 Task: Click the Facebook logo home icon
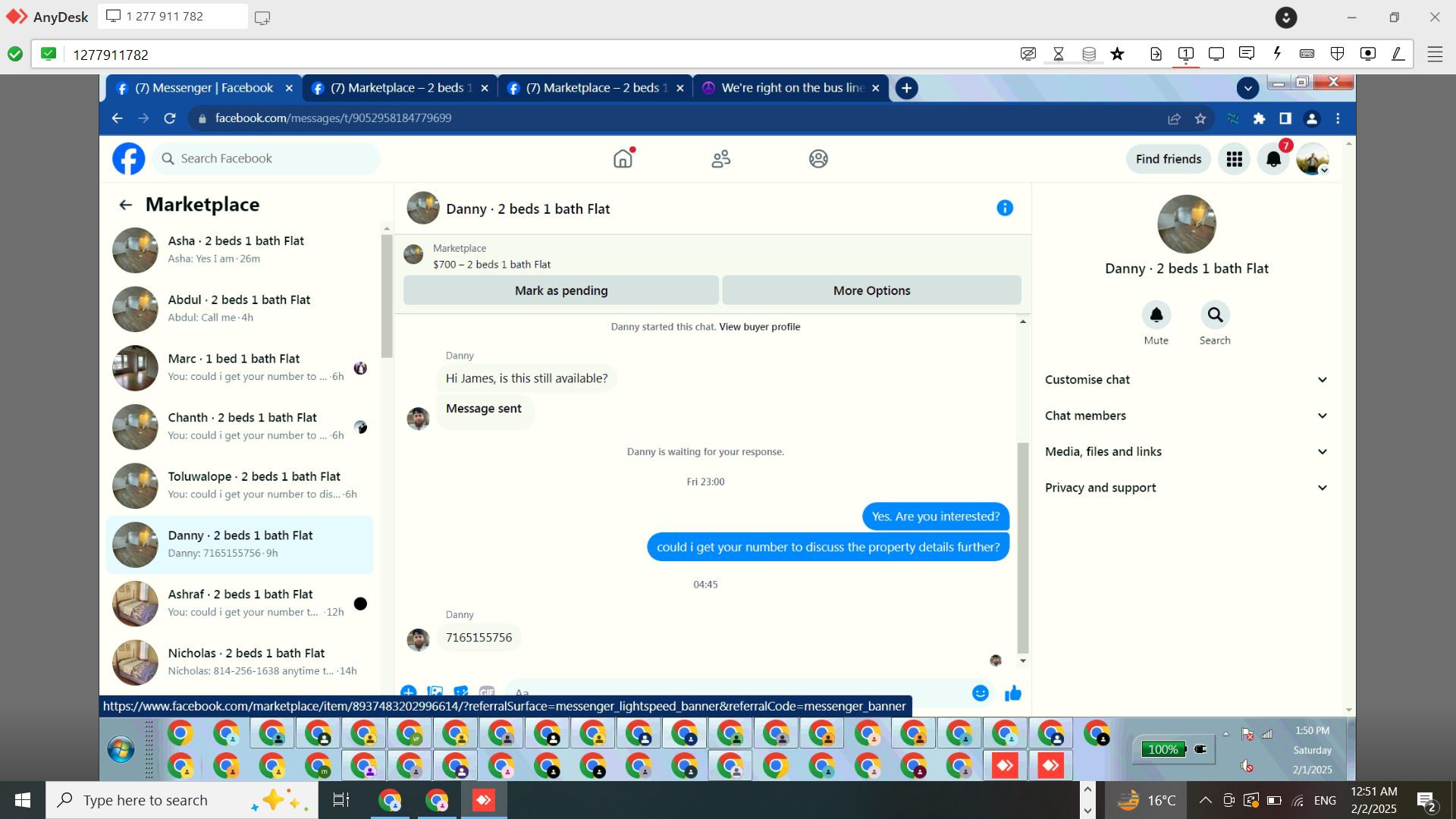coord(129,159)
